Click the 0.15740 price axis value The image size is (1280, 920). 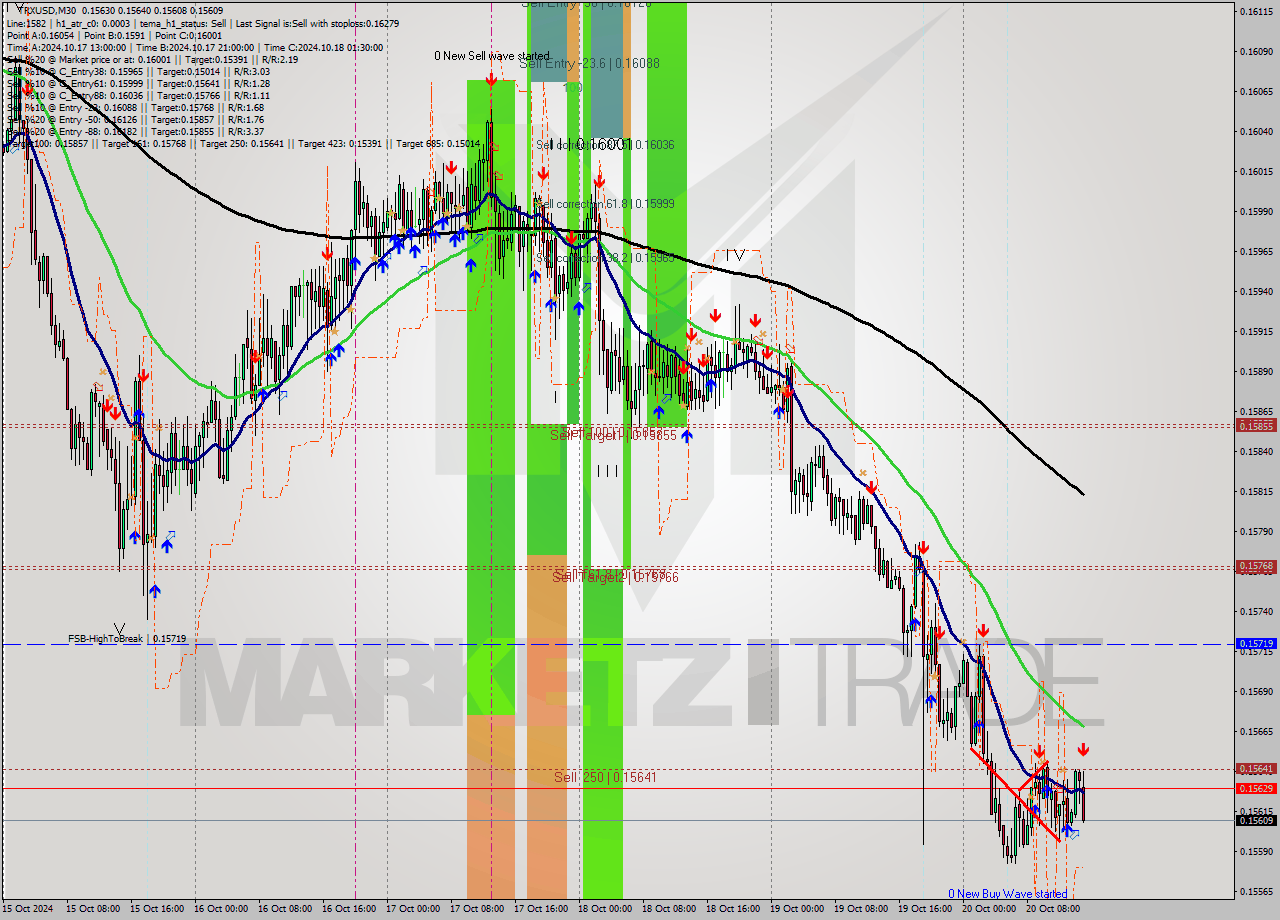[x=1257, y=611]
